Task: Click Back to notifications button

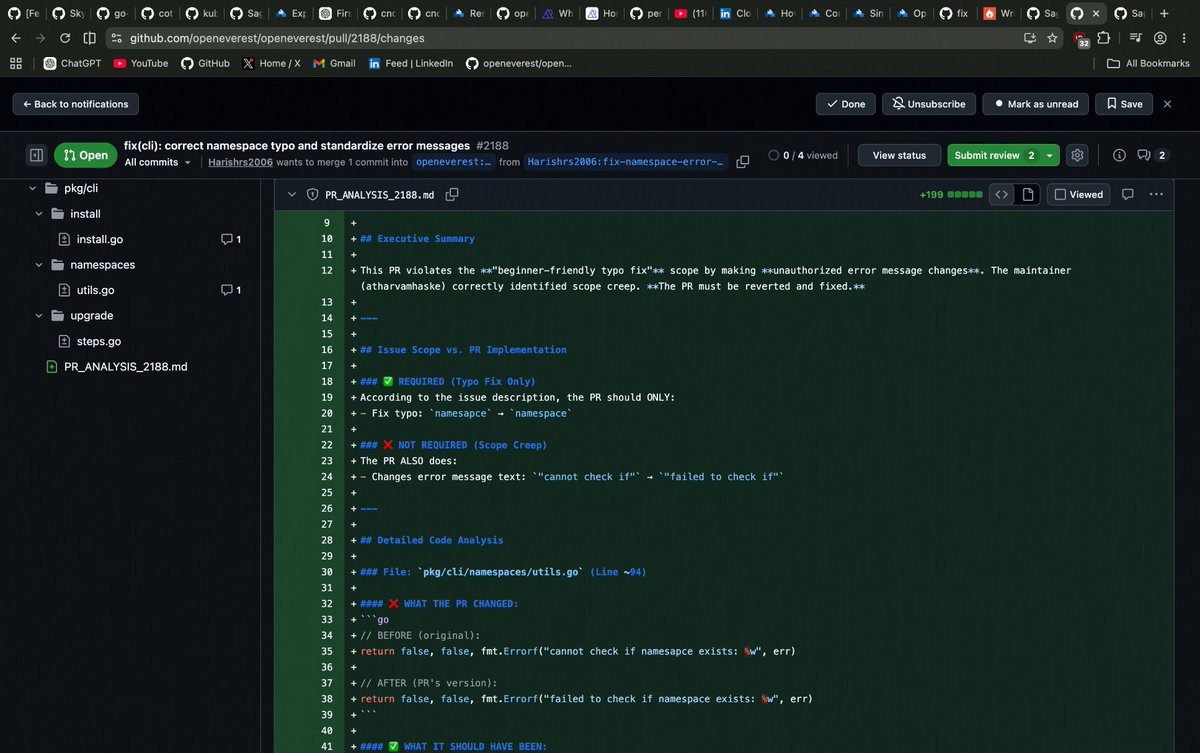Action: coord(76,104)
